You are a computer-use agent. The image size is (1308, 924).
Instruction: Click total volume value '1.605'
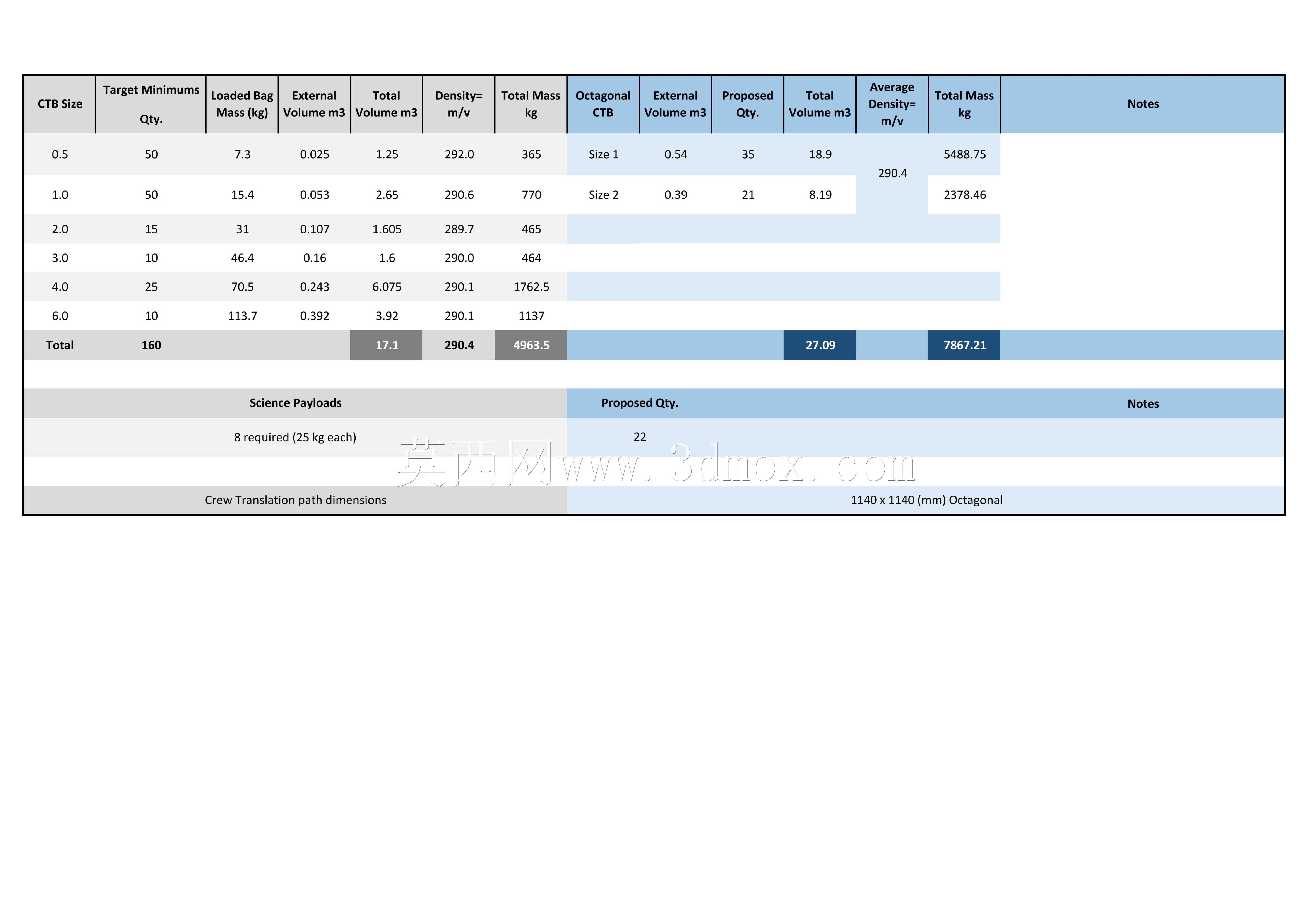click(387, 229)
